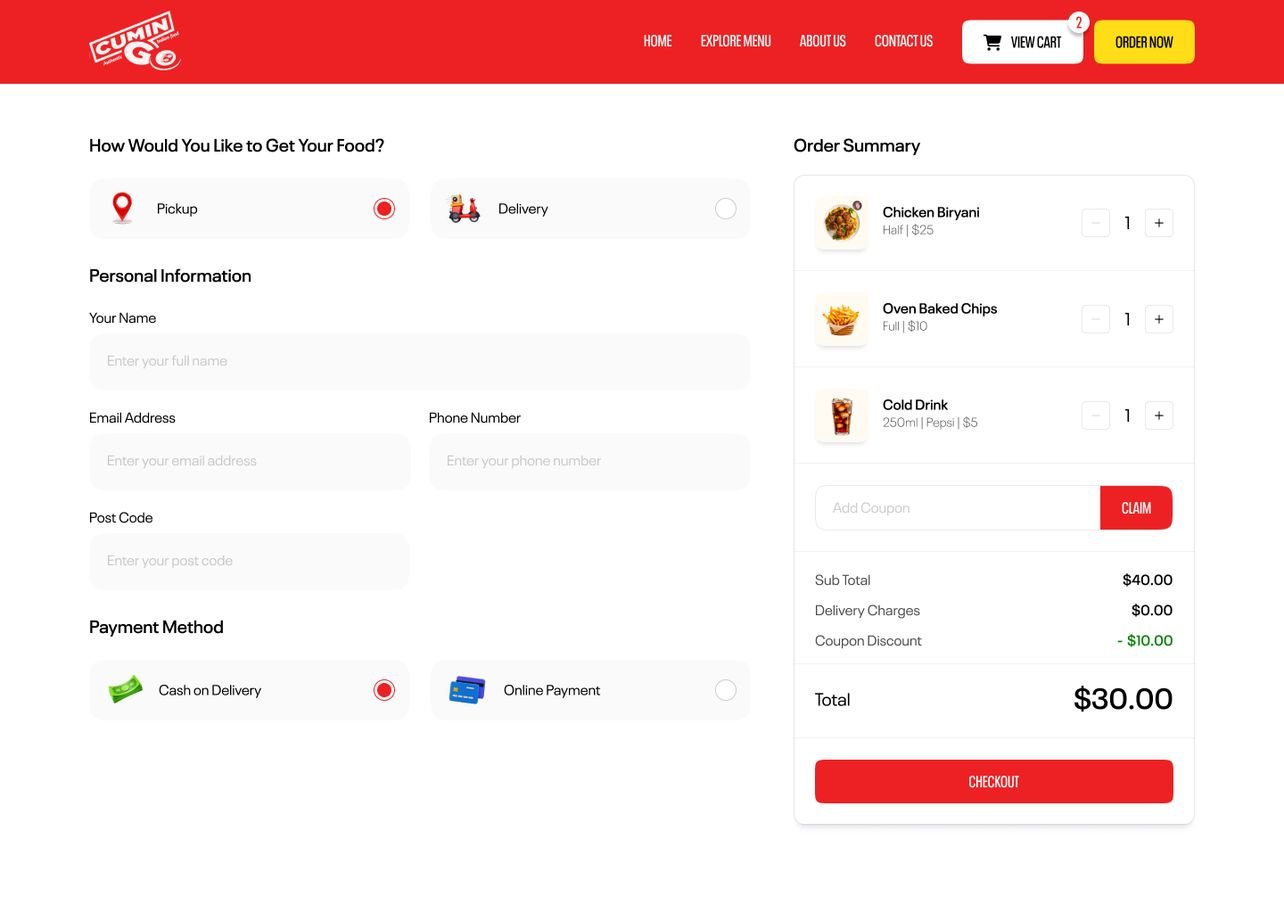Open Contact Us navigation link
This screenshot has width=1284, height=913.
(903, 41)
